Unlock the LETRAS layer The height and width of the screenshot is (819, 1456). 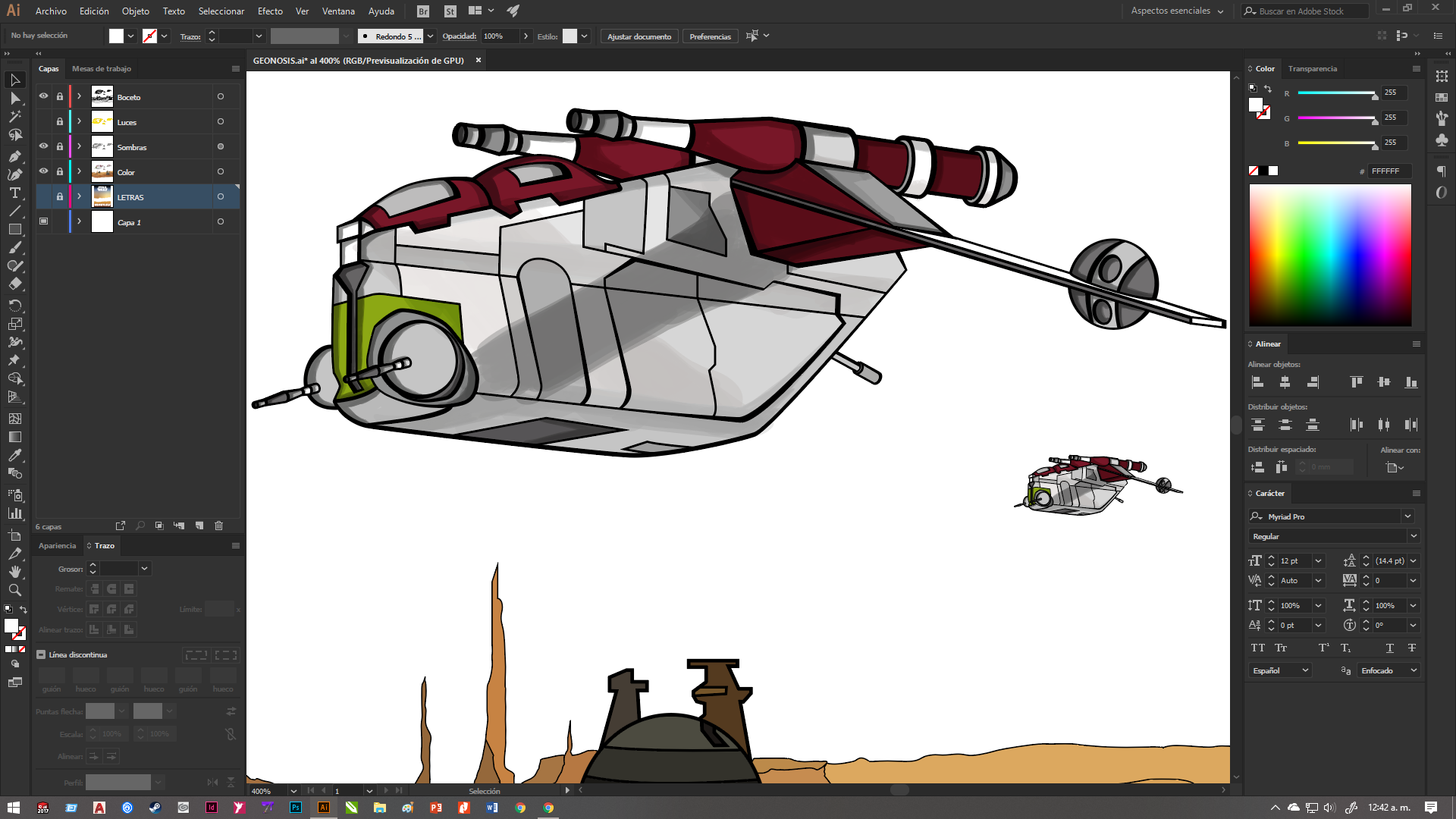60,196
